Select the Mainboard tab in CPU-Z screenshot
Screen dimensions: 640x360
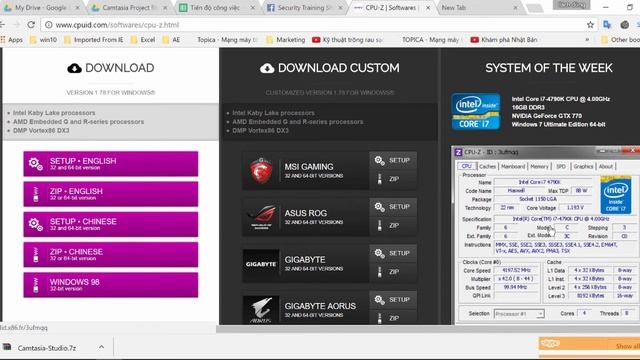513,167
